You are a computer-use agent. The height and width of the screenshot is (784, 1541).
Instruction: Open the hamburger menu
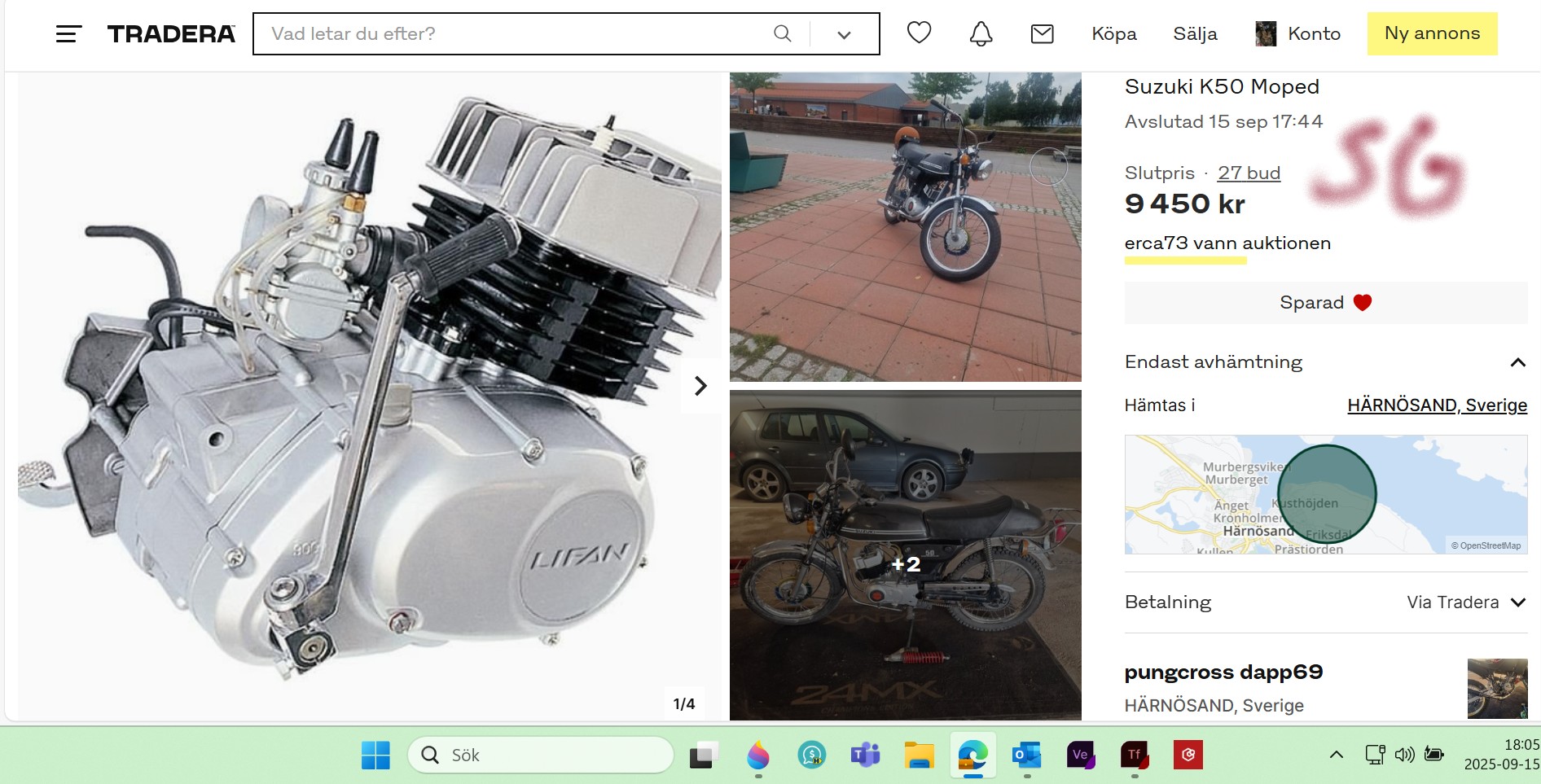[x=68, y=34]
